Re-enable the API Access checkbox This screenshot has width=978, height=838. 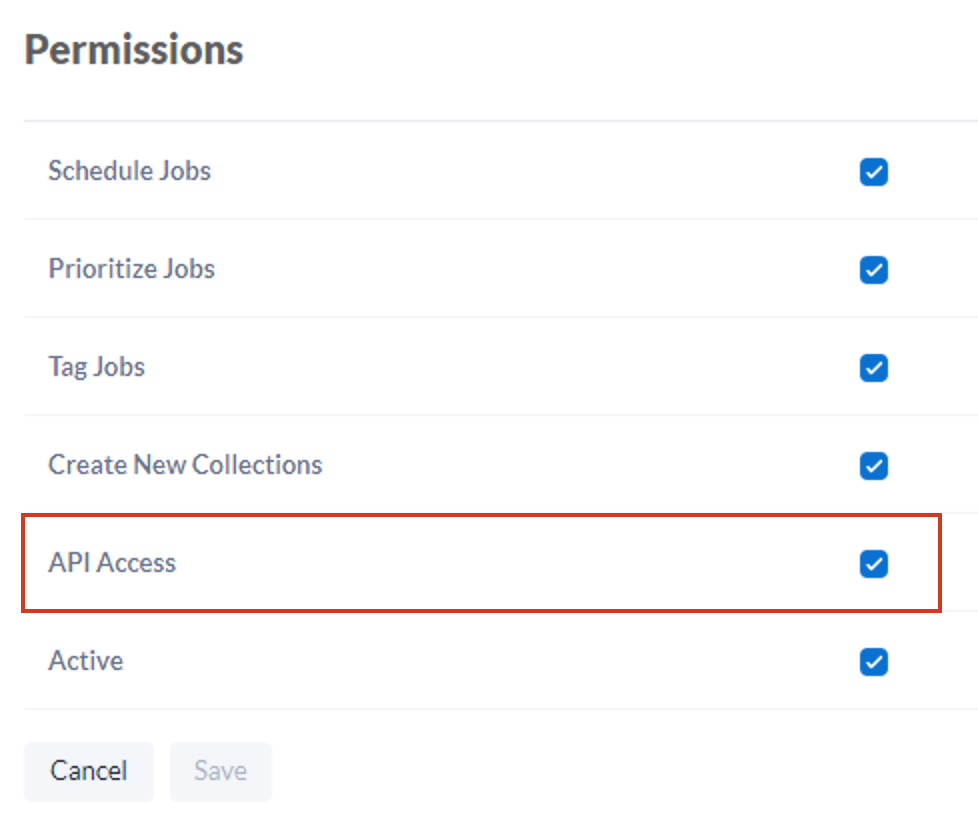(x=873, y=564)
